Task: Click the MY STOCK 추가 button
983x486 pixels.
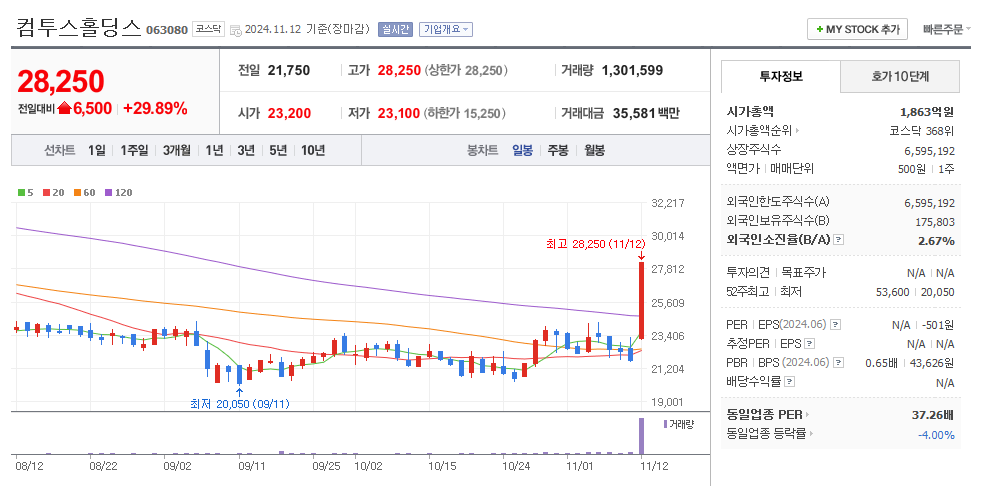Action: pos(857,29)
